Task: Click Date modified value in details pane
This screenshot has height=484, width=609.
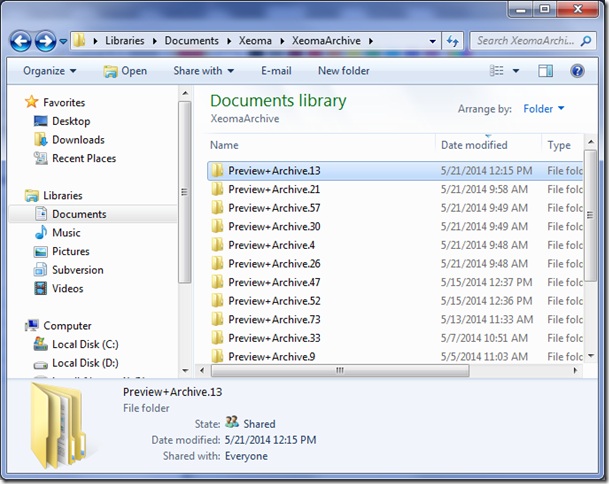Action: click(x=270, y=440)
